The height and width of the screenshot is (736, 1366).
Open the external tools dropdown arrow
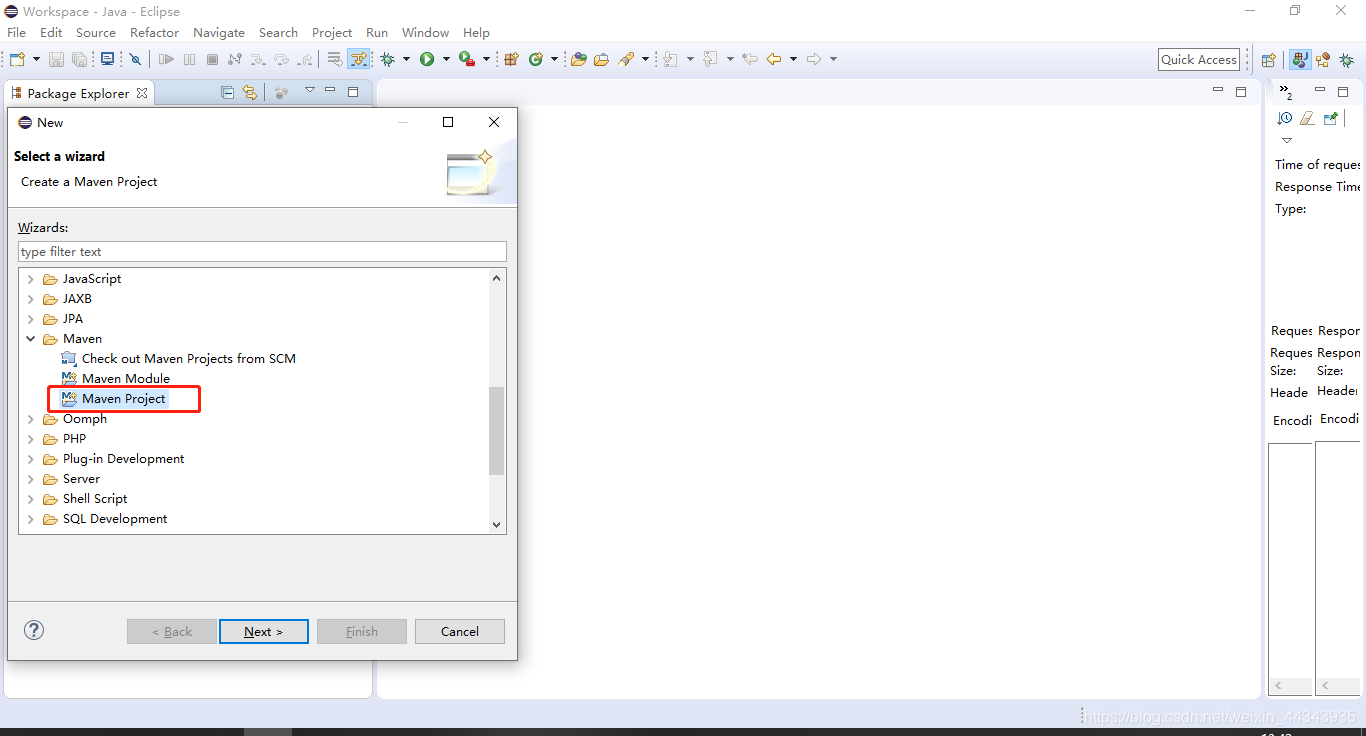tap(486, 60)
